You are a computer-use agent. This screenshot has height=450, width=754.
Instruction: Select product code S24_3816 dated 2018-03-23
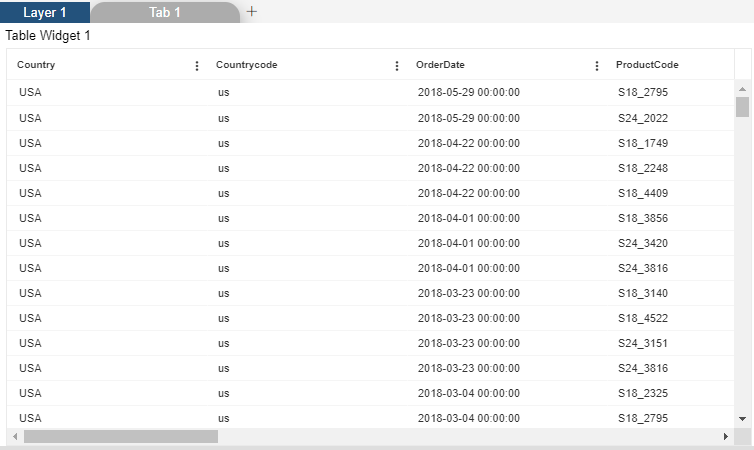coord(643,368)
